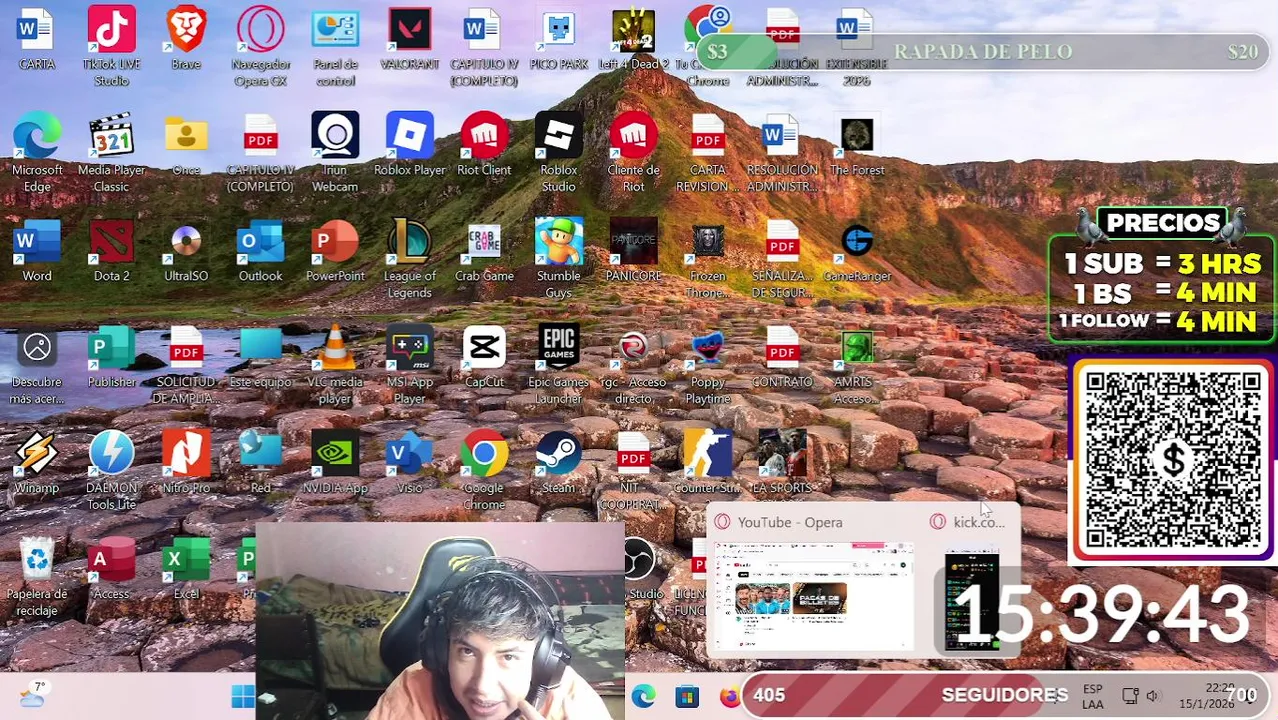Open the Descubre más acerca icon
The image size is (1278, 720).
tap(37, 364)
